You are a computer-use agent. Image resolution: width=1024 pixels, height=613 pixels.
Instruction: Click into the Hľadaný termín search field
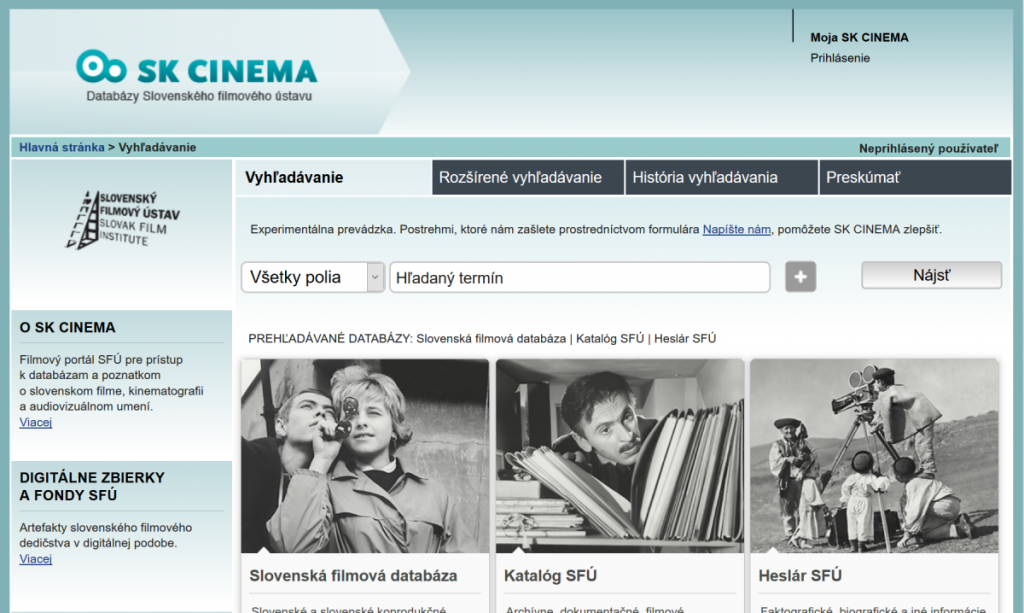coord(579,277)
